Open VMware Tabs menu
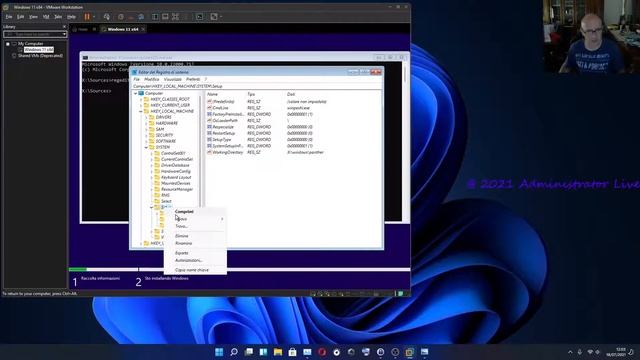 [x=58, y=17]
